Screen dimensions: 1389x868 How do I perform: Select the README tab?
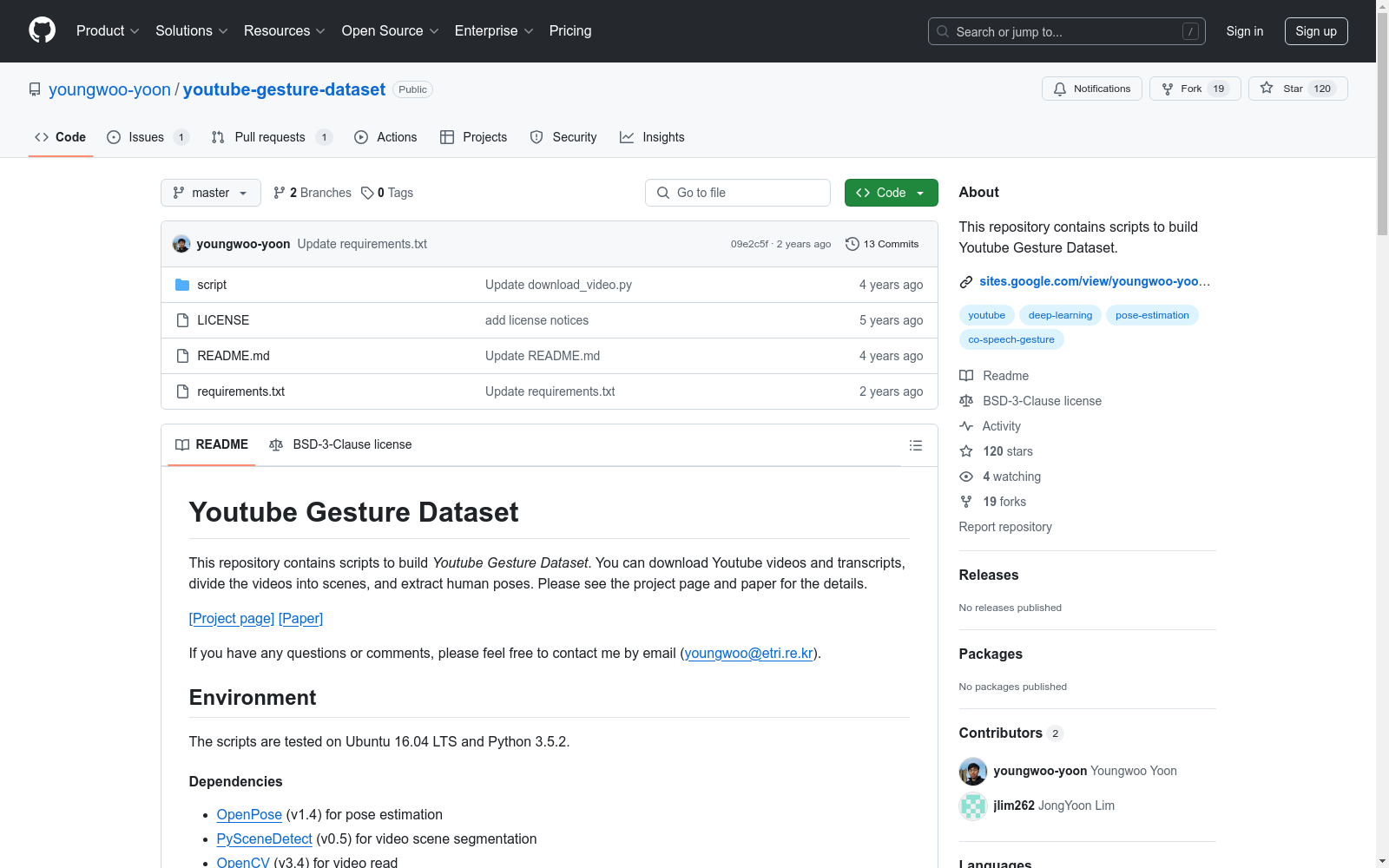coord(212,444)
